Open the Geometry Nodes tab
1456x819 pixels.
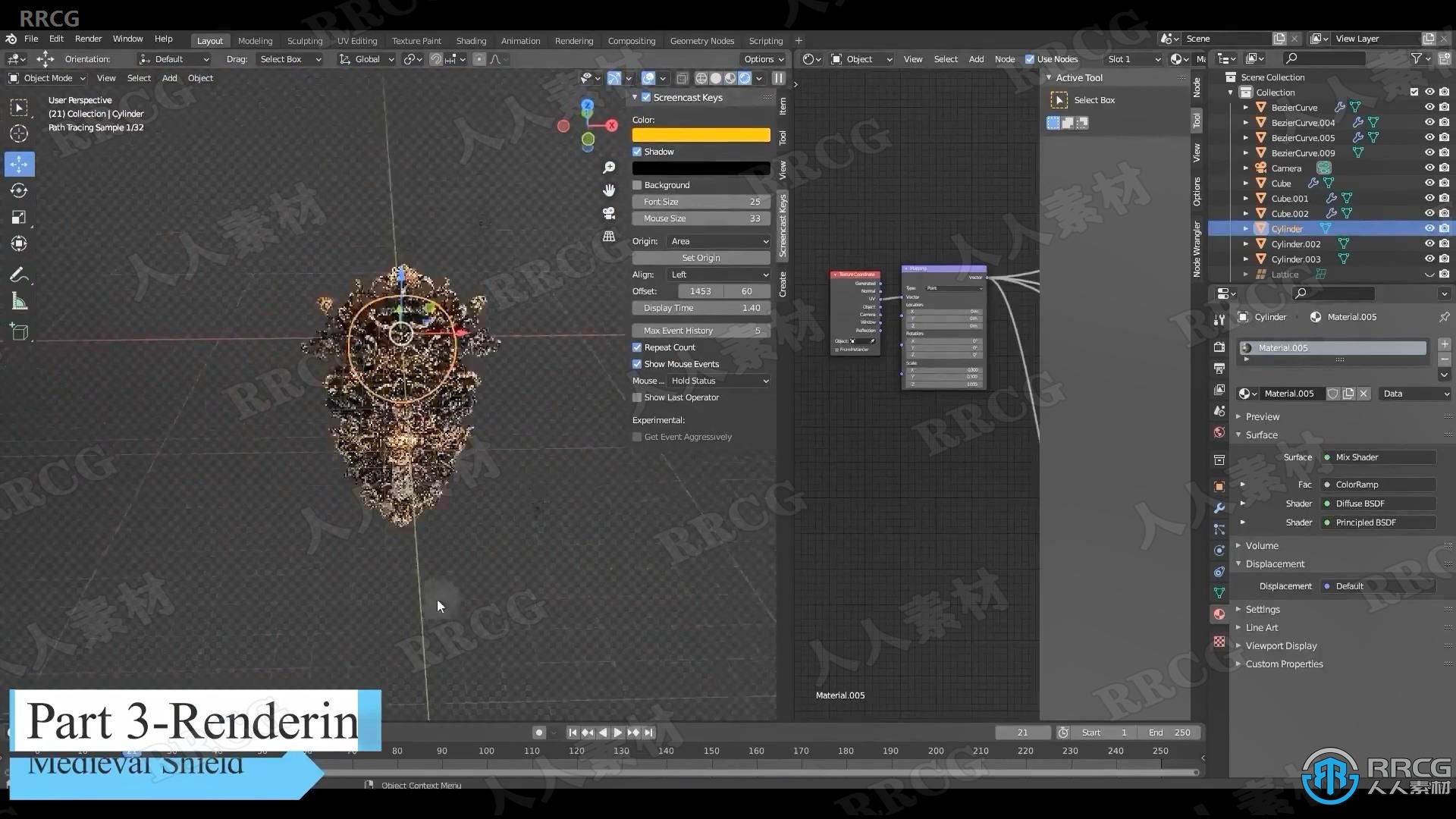[x=702, y=40]
